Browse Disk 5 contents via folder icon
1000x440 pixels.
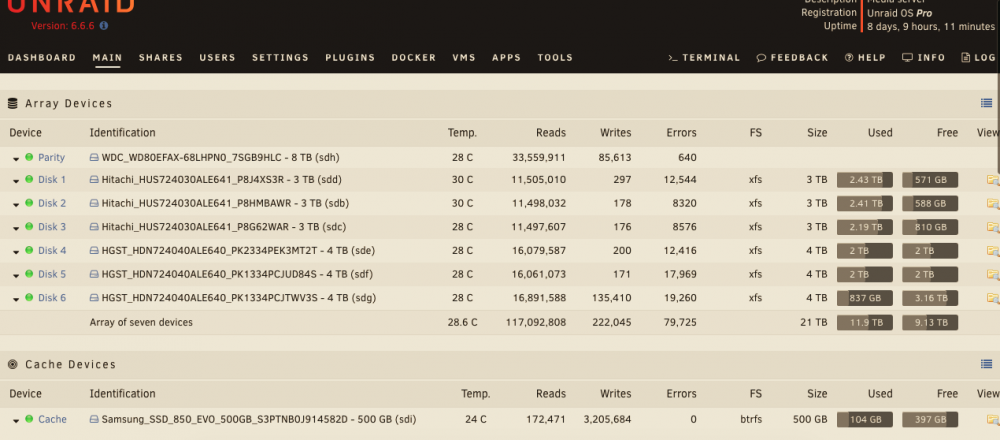point(992,274)
